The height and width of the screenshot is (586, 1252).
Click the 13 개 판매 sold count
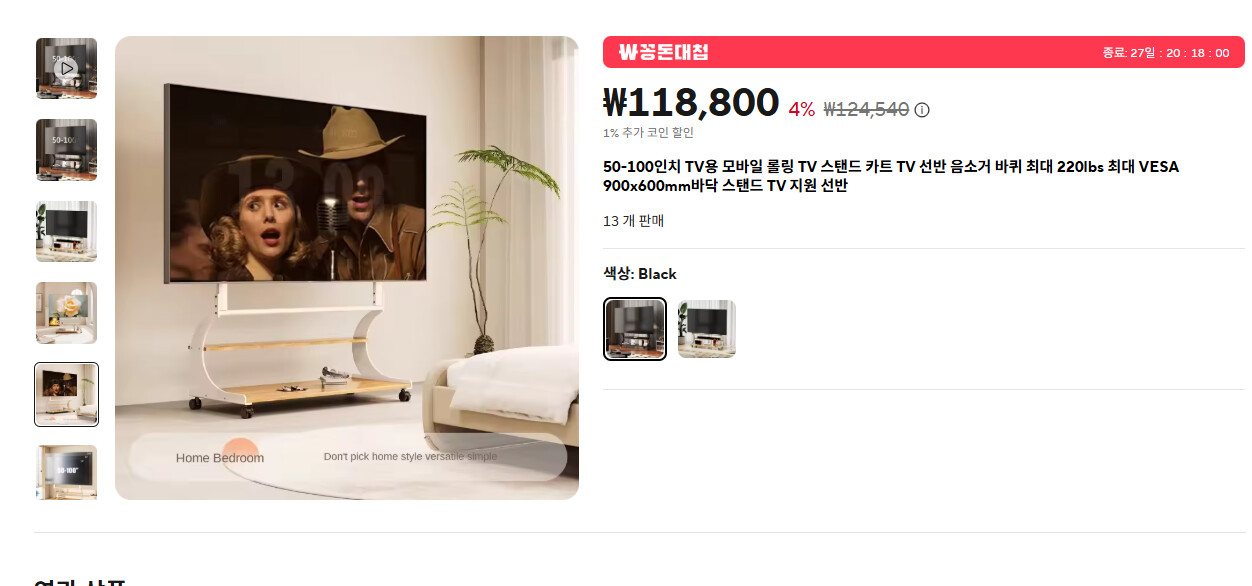coord(634,221)
